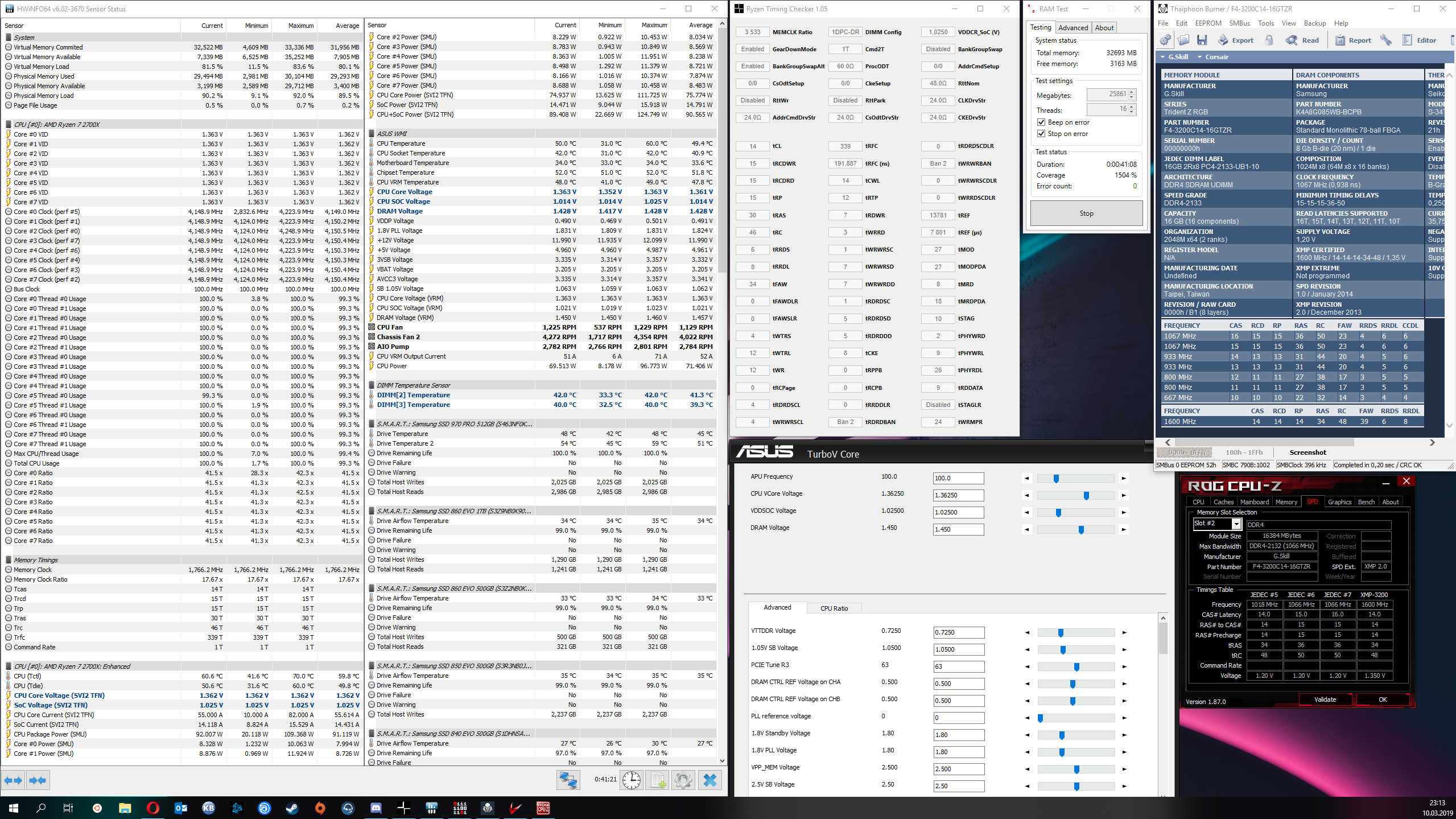Click the wrench icon in Thaiphoon toolbar

coord(1386,40)
